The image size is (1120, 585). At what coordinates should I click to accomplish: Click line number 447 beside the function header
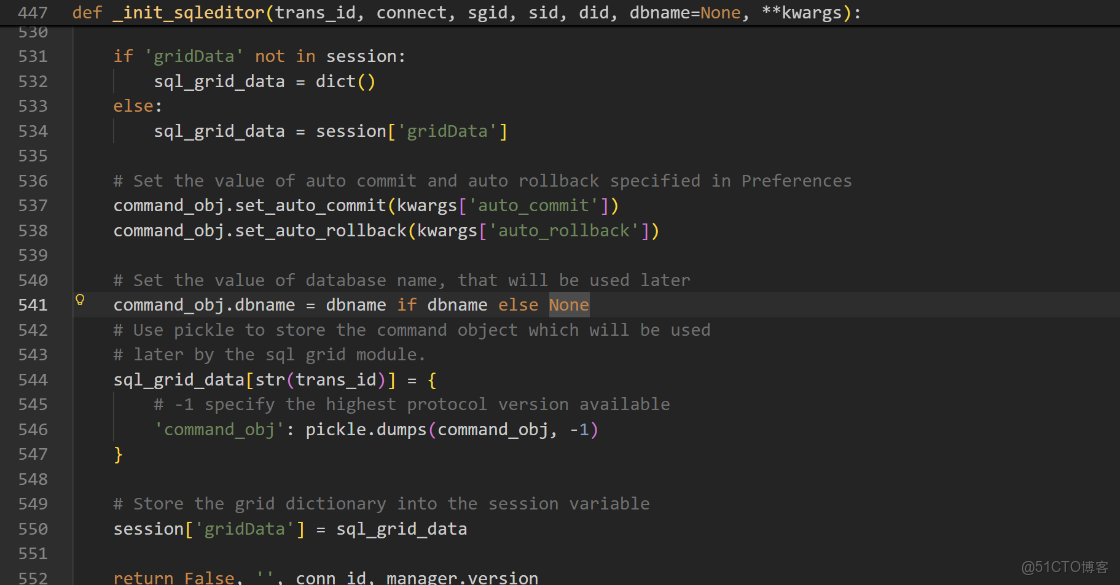pyautogui.click(x=33, y=12)
